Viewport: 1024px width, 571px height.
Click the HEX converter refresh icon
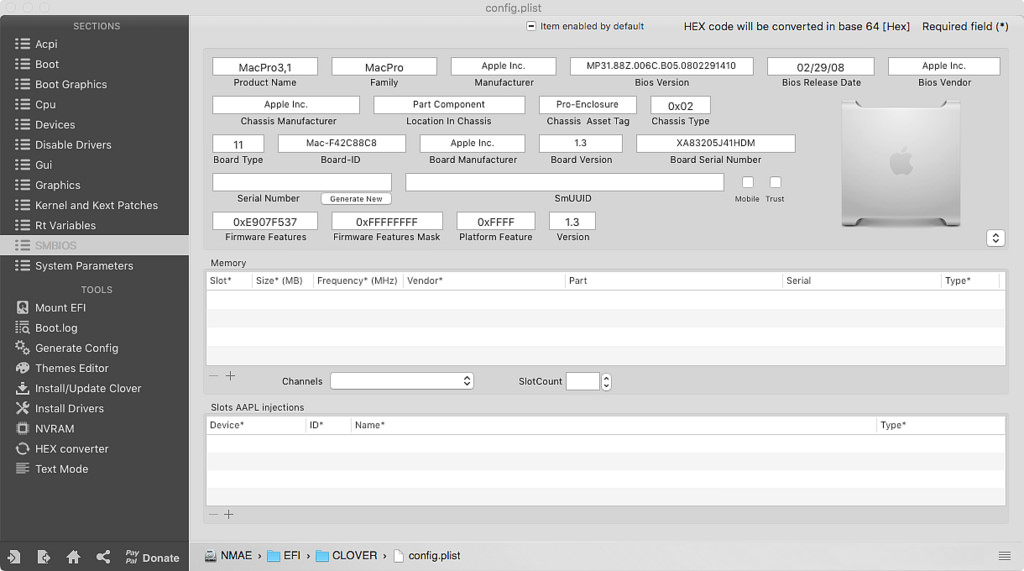tap(22, 449)
